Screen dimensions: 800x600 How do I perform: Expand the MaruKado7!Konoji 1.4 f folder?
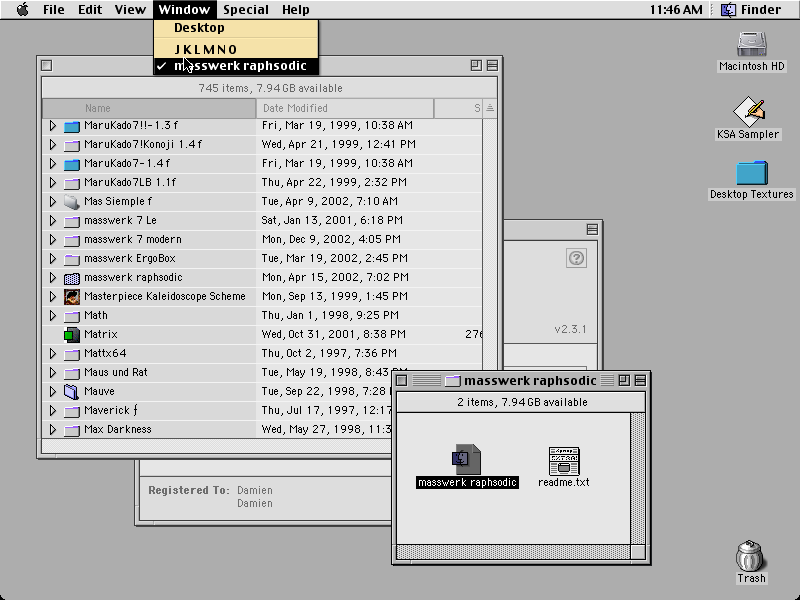[x=53, y=144]
